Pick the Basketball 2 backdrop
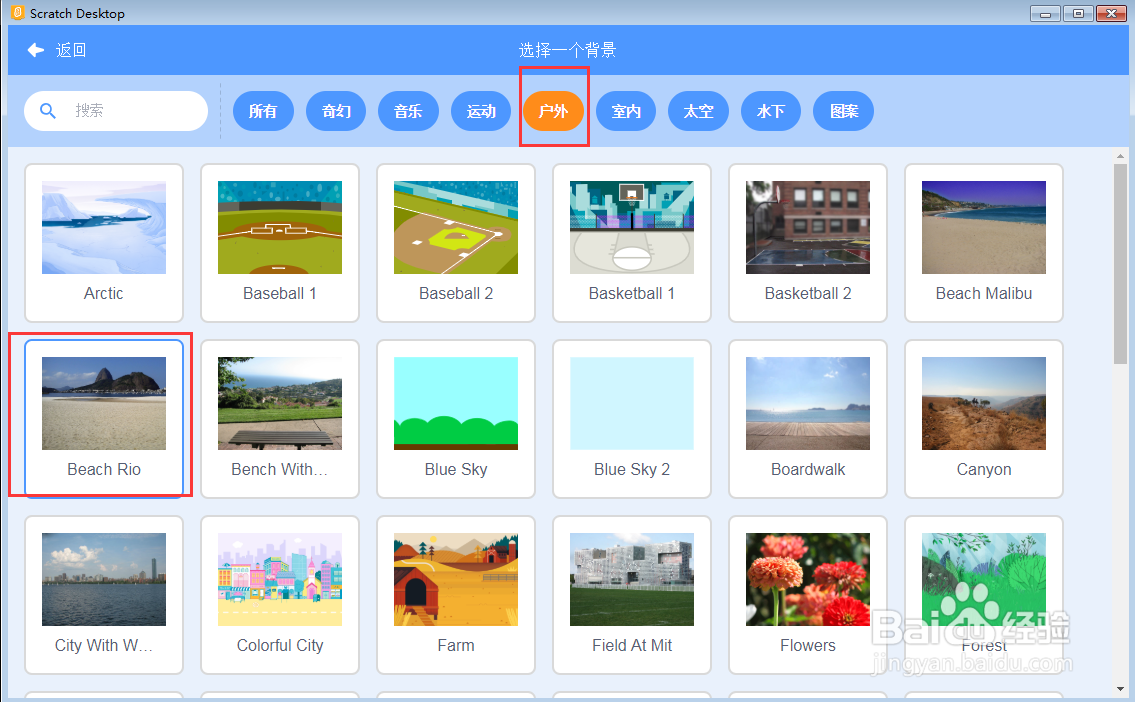1135x702 pixels. click(x=808, y=242)
